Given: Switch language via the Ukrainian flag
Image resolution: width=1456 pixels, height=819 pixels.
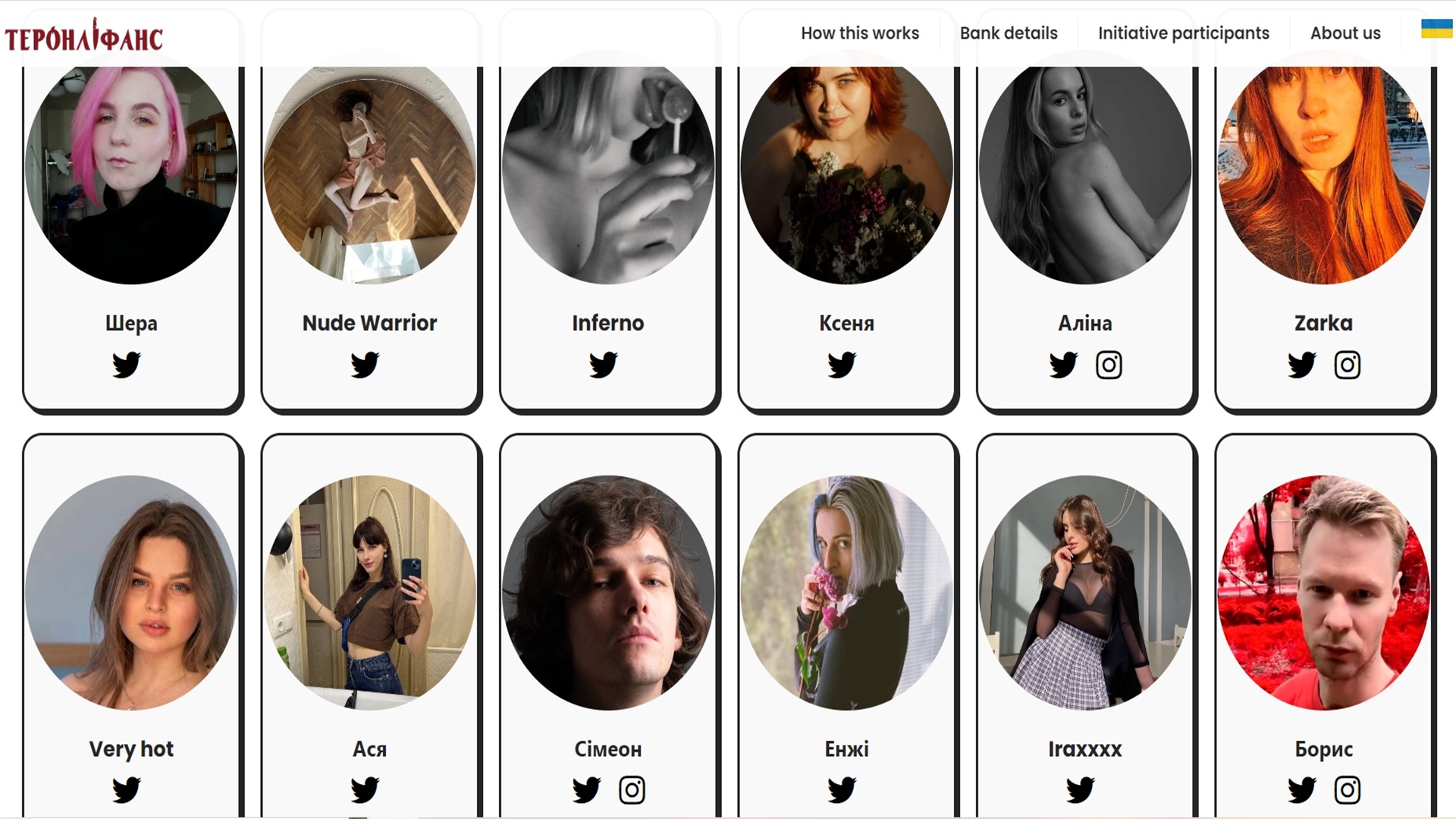Looking at the screenshot, I should tap(1436, 29).
